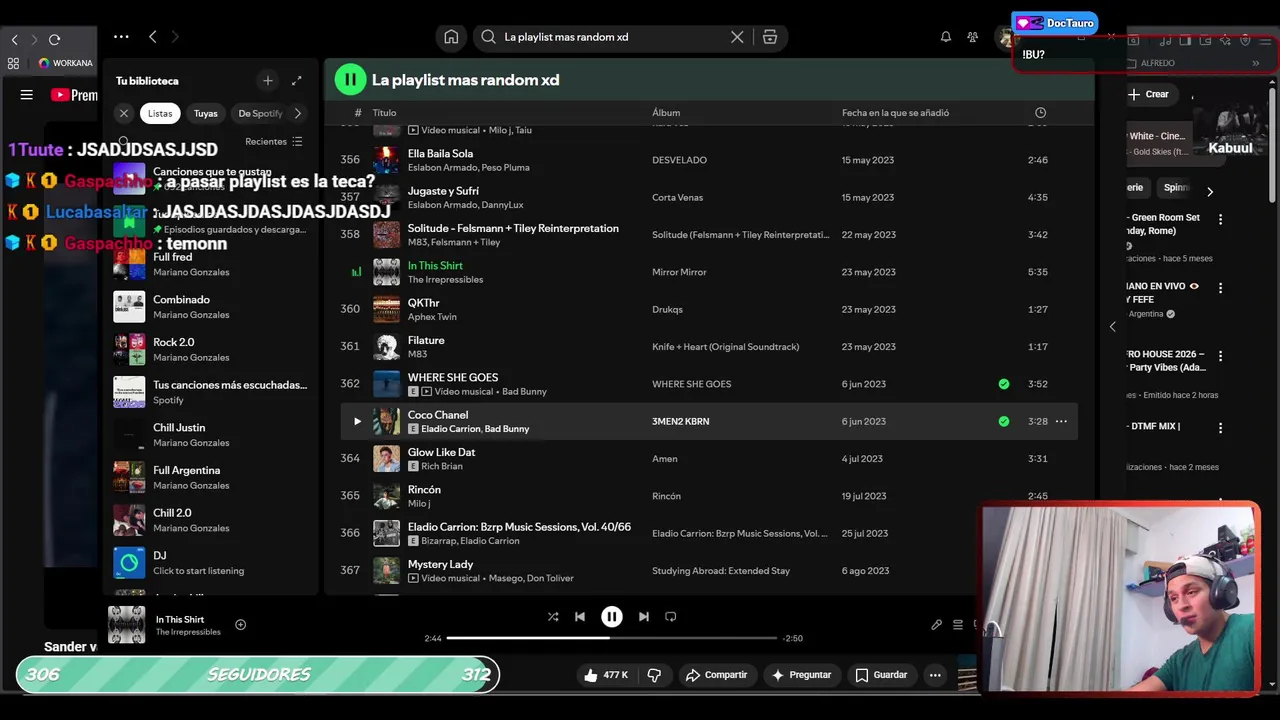This screenshot has width=1280, height=720.
Task: Open friend activity icon in Spotify header
Action: click(x=972, y=37)
